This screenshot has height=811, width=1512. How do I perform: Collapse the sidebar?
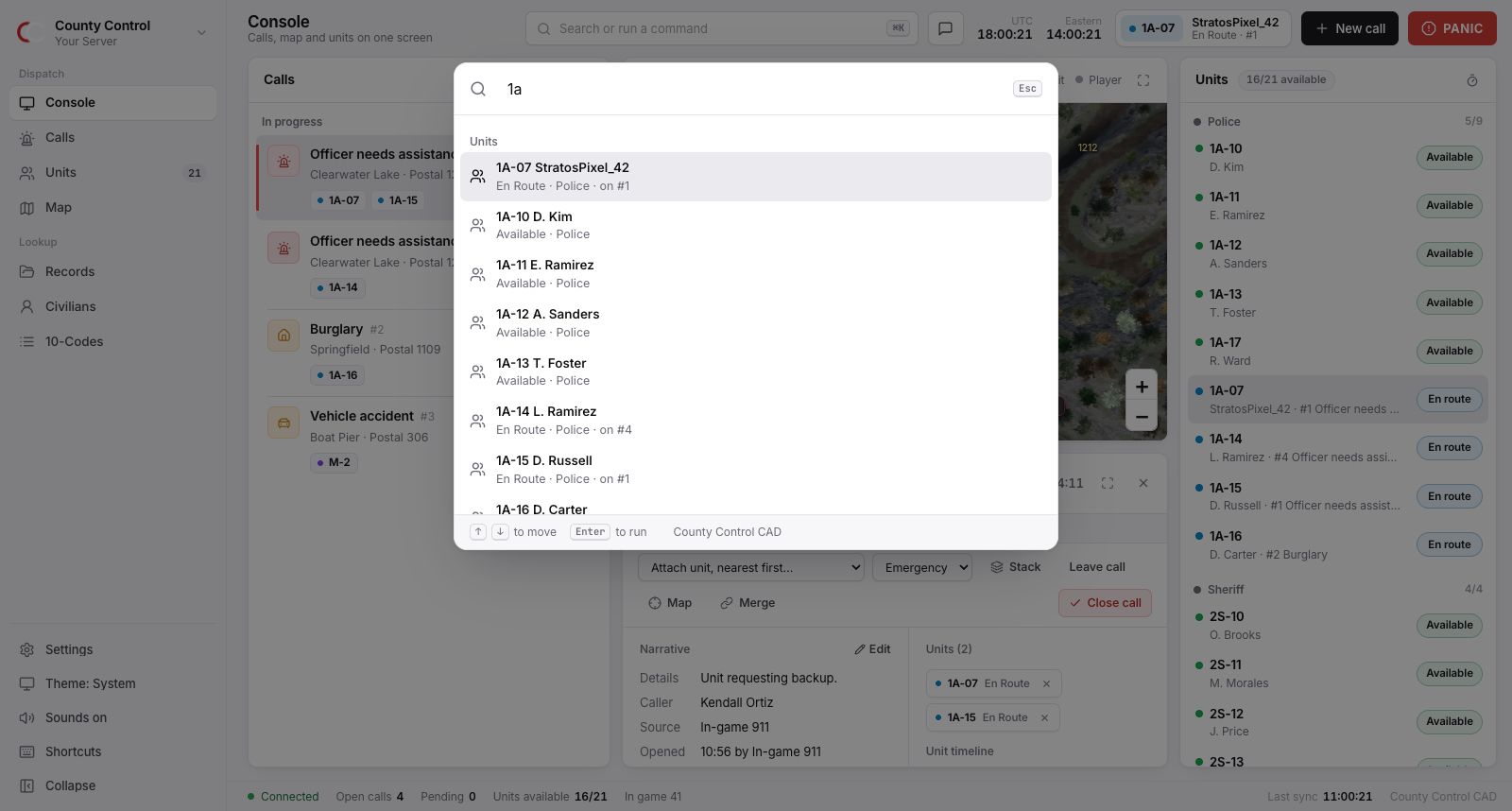[x=113, y=786]
